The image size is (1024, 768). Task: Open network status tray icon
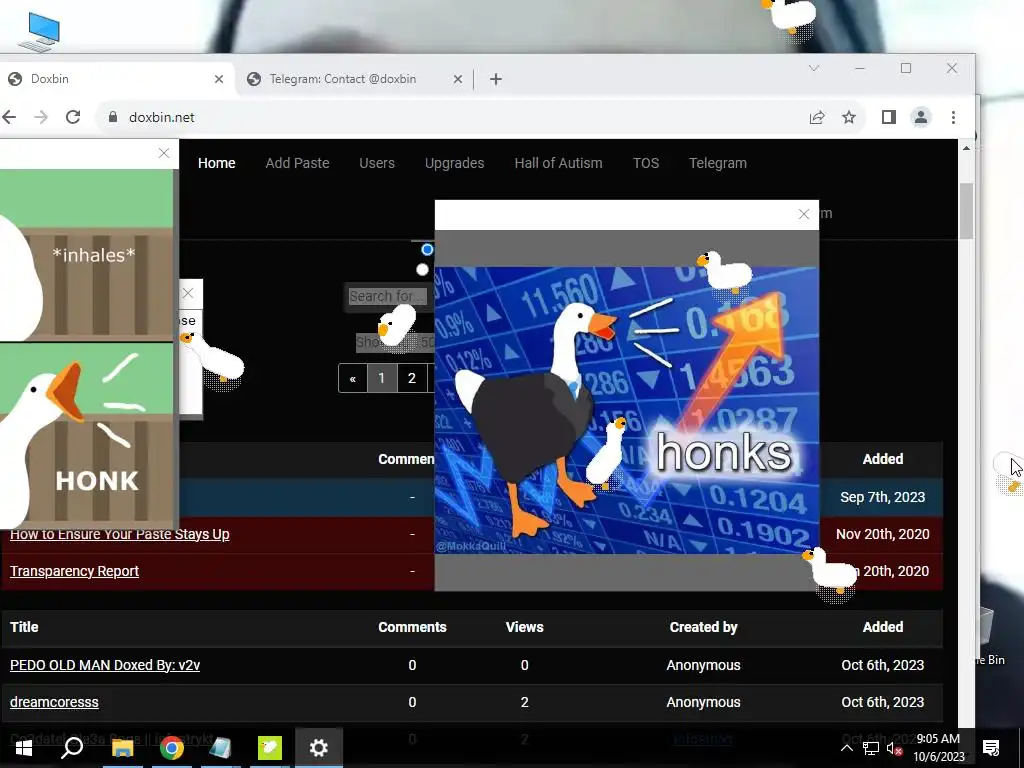pyautogui.click(x=870, y=748)
